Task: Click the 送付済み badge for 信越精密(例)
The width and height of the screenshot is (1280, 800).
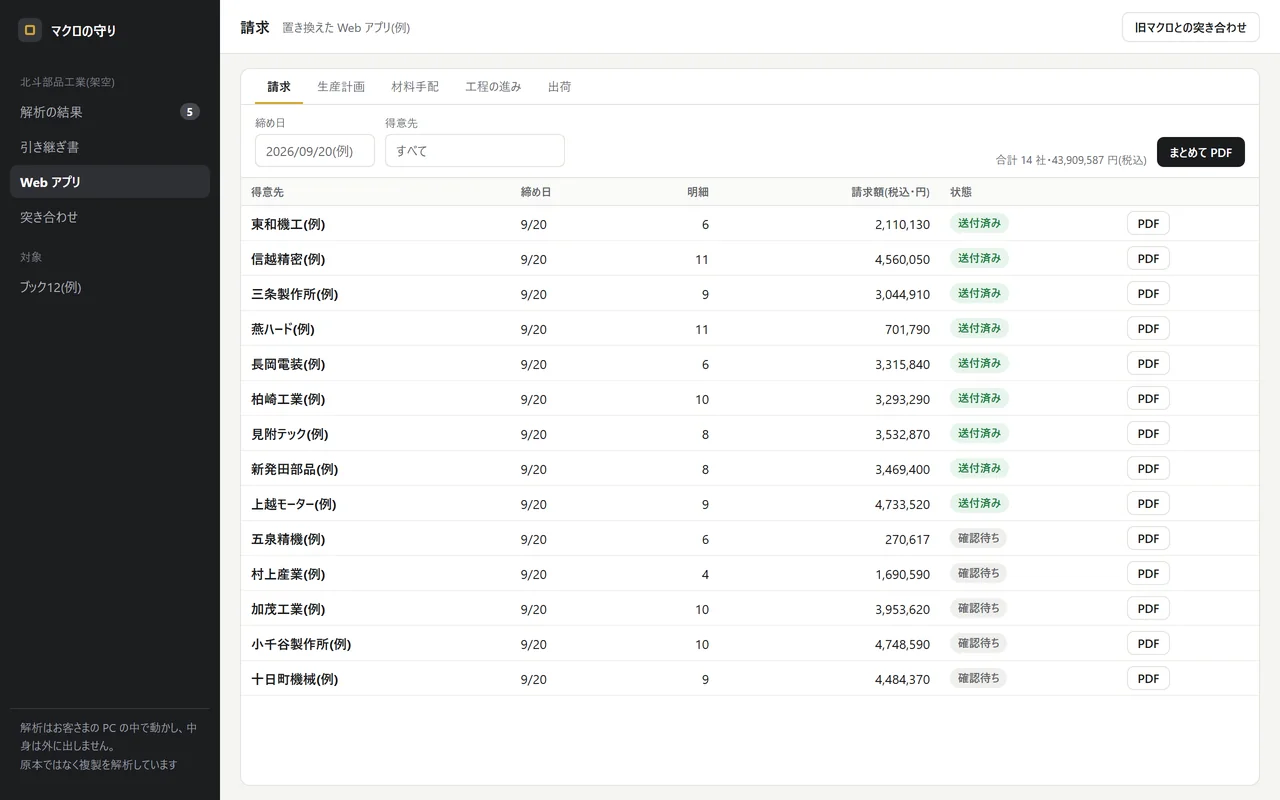Action: [979, 258]
